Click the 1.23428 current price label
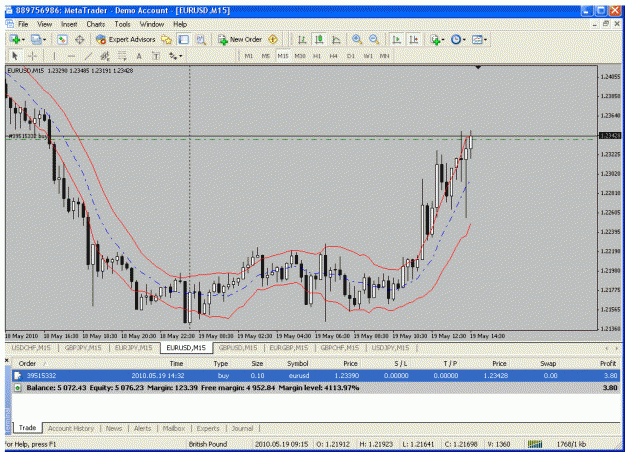 coord(611,136)
